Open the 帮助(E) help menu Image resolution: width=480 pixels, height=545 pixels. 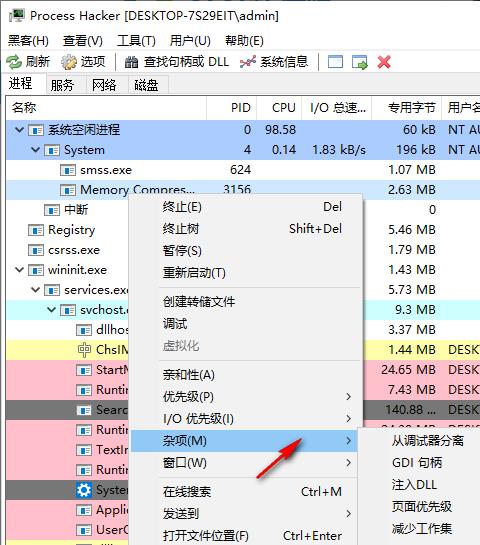click(244, 41)
